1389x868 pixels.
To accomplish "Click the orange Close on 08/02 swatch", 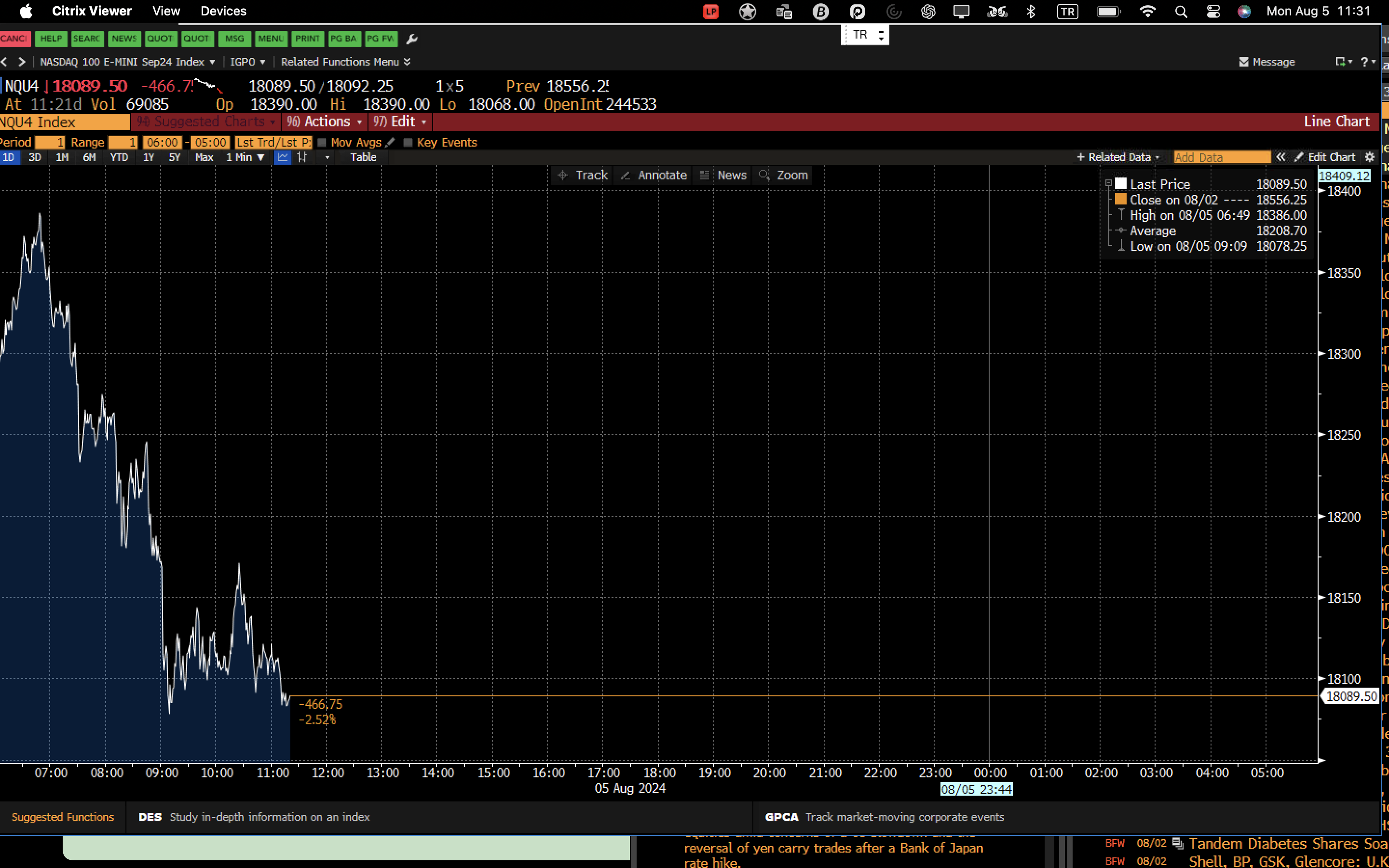I will [1120, 199].
